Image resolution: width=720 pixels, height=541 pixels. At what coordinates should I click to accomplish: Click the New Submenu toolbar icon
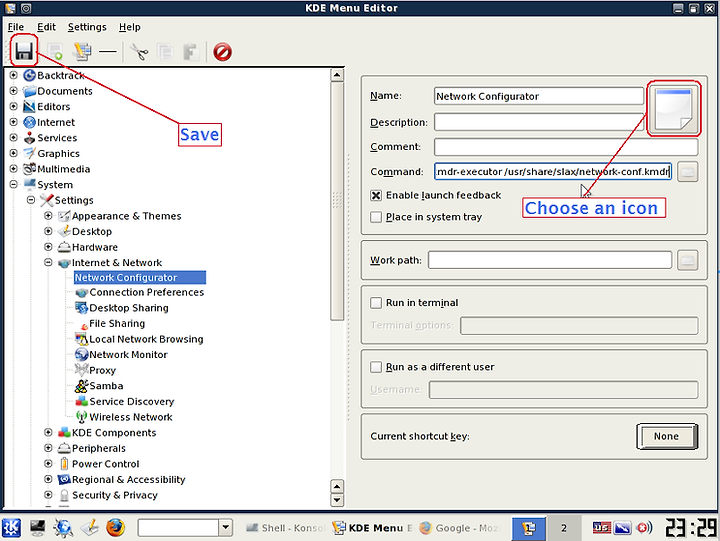click(x=82, y=51)
